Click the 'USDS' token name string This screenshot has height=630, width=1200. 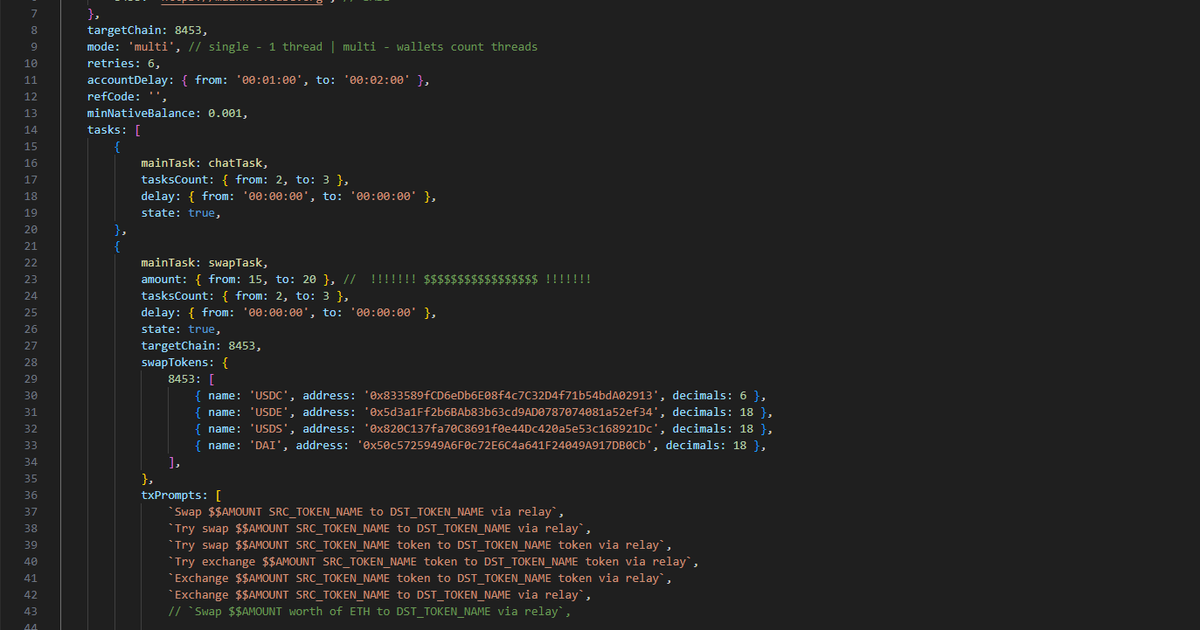click(x=269, y=428)
